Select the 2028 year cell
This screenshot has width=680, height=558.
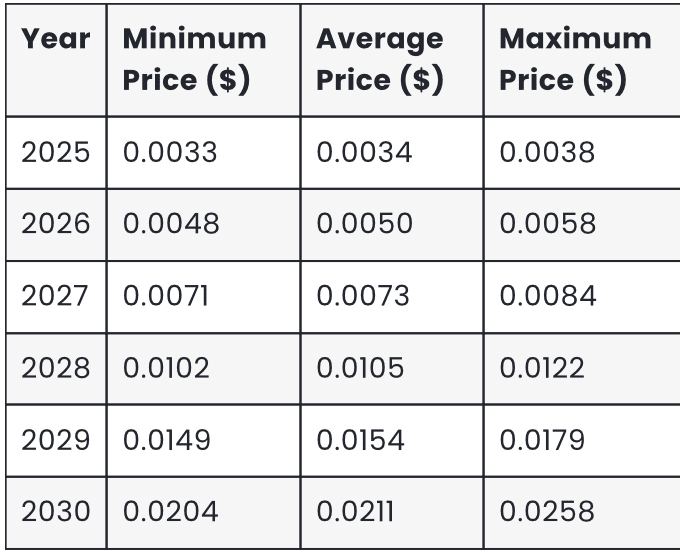56,368
